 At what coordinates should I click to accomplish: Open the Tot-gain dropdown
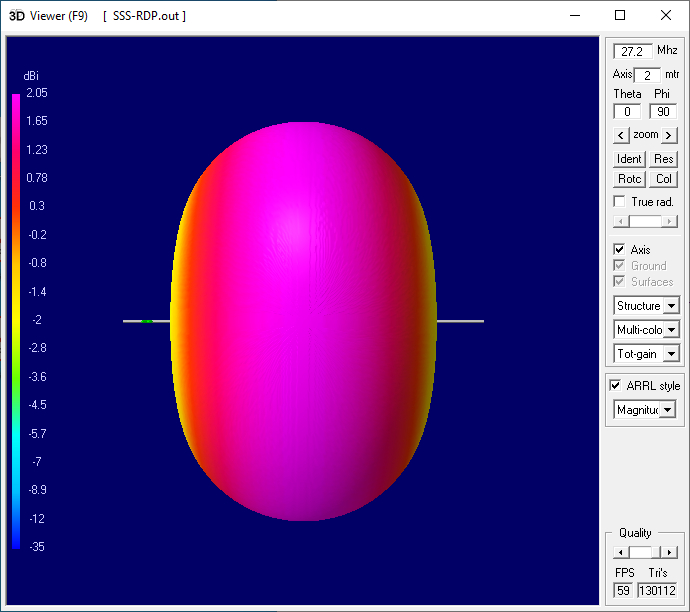click(x=670, y=354)
